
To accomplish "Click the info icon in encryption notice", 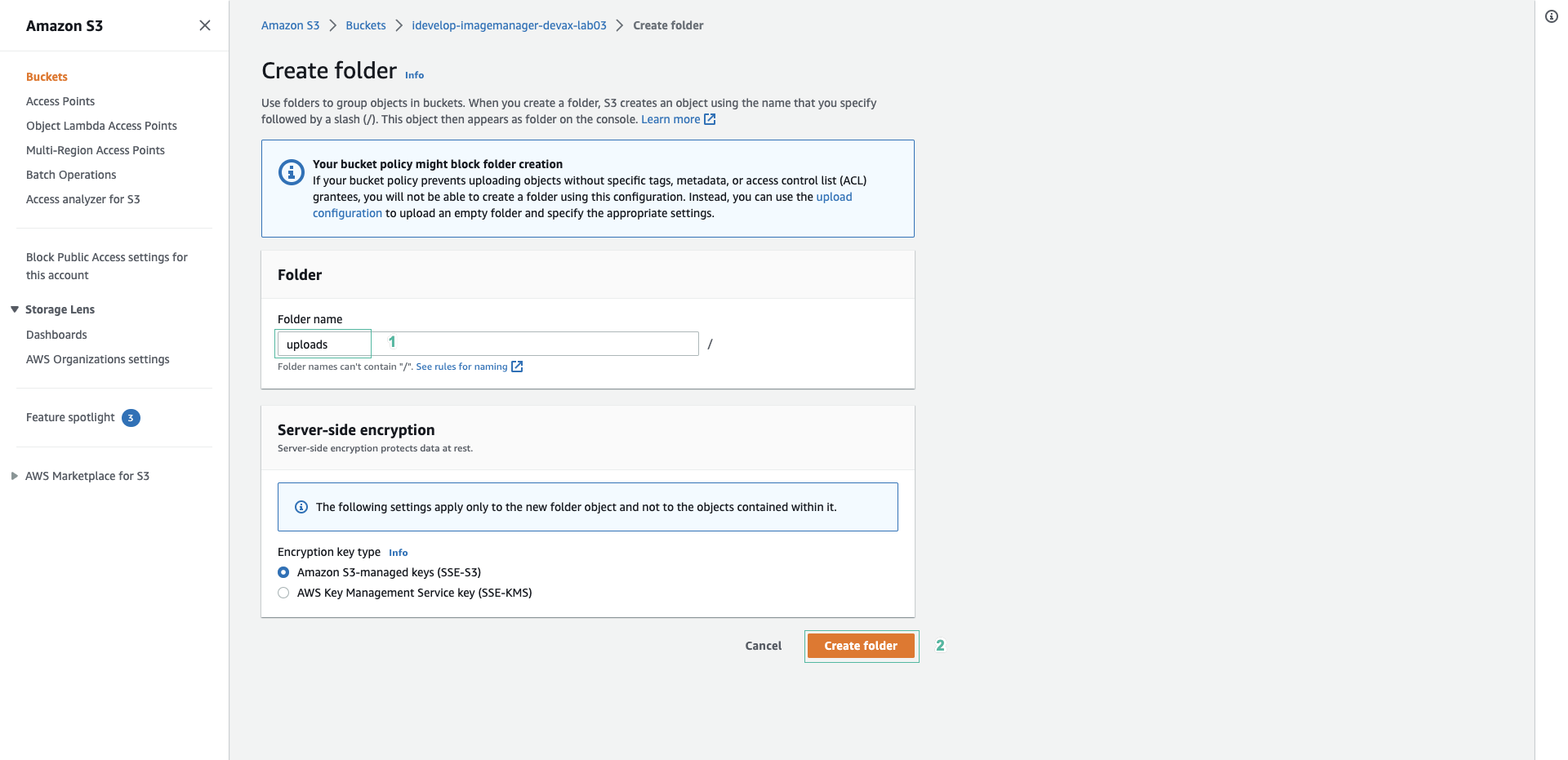I will (301, 507).
